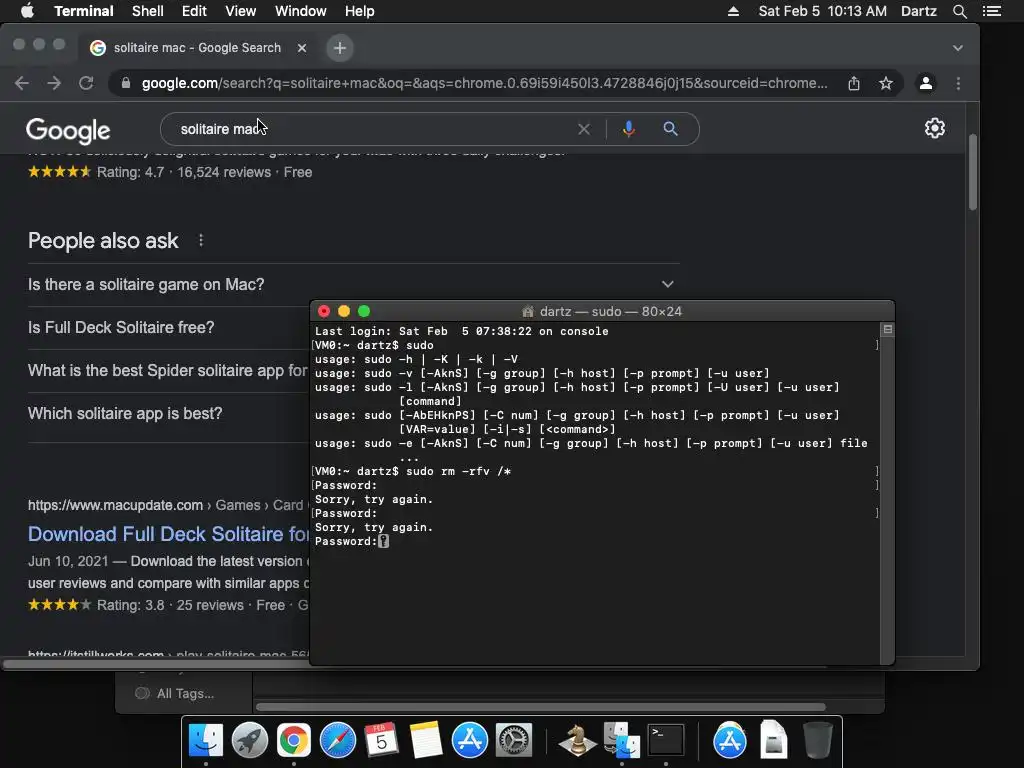This screenshot has width=1024, height=768.
Task: Click the Chrome address bar URL
Action: [x=485, y=83]
